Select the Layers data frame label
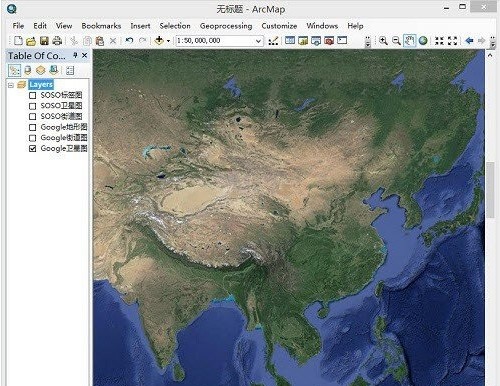Screen dimensions: 500x386 coord(41,85)
